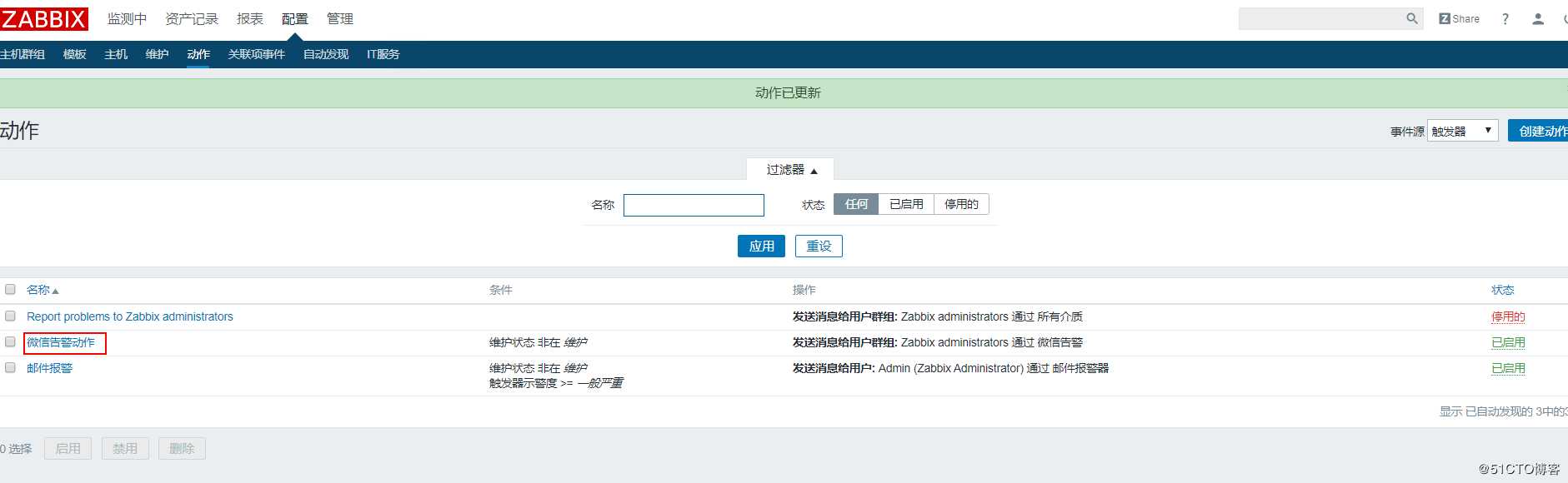The width and height of the screenshot is (1568, 483).
Task: Collapse the 过滤器 filter panel
Action: pyautogui.click(x=790, y=169)
